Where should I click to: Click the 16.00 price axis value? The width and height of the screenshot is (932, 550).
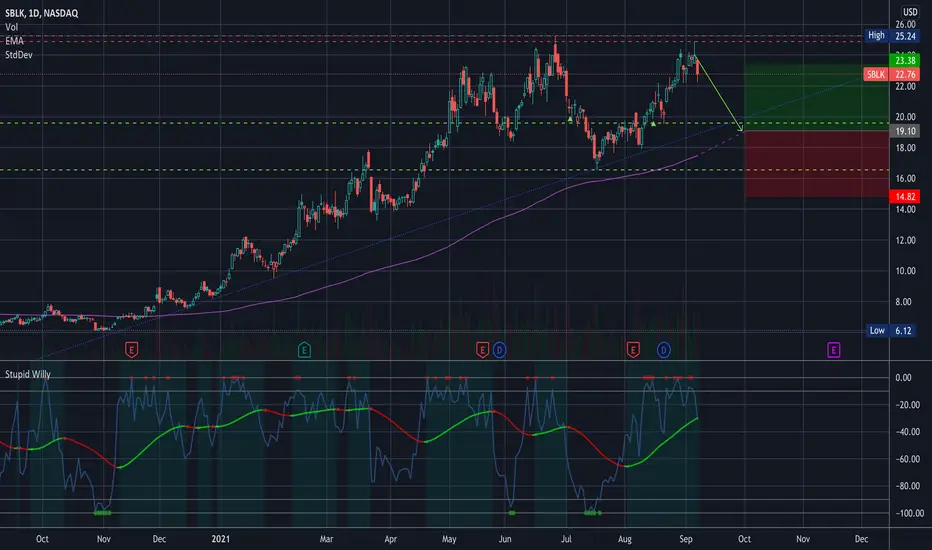(905, 178)
